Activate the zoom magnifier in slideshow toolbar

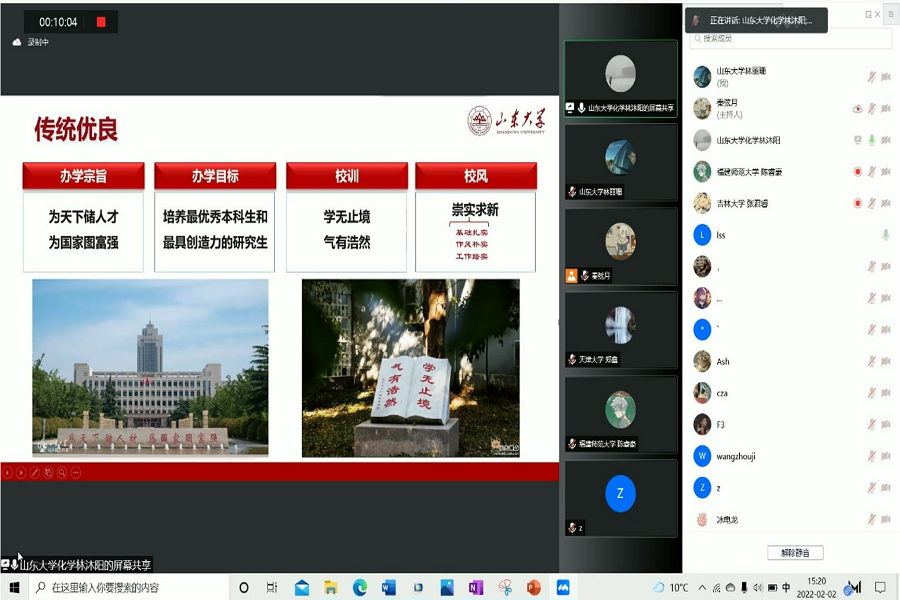pos(62,473)
